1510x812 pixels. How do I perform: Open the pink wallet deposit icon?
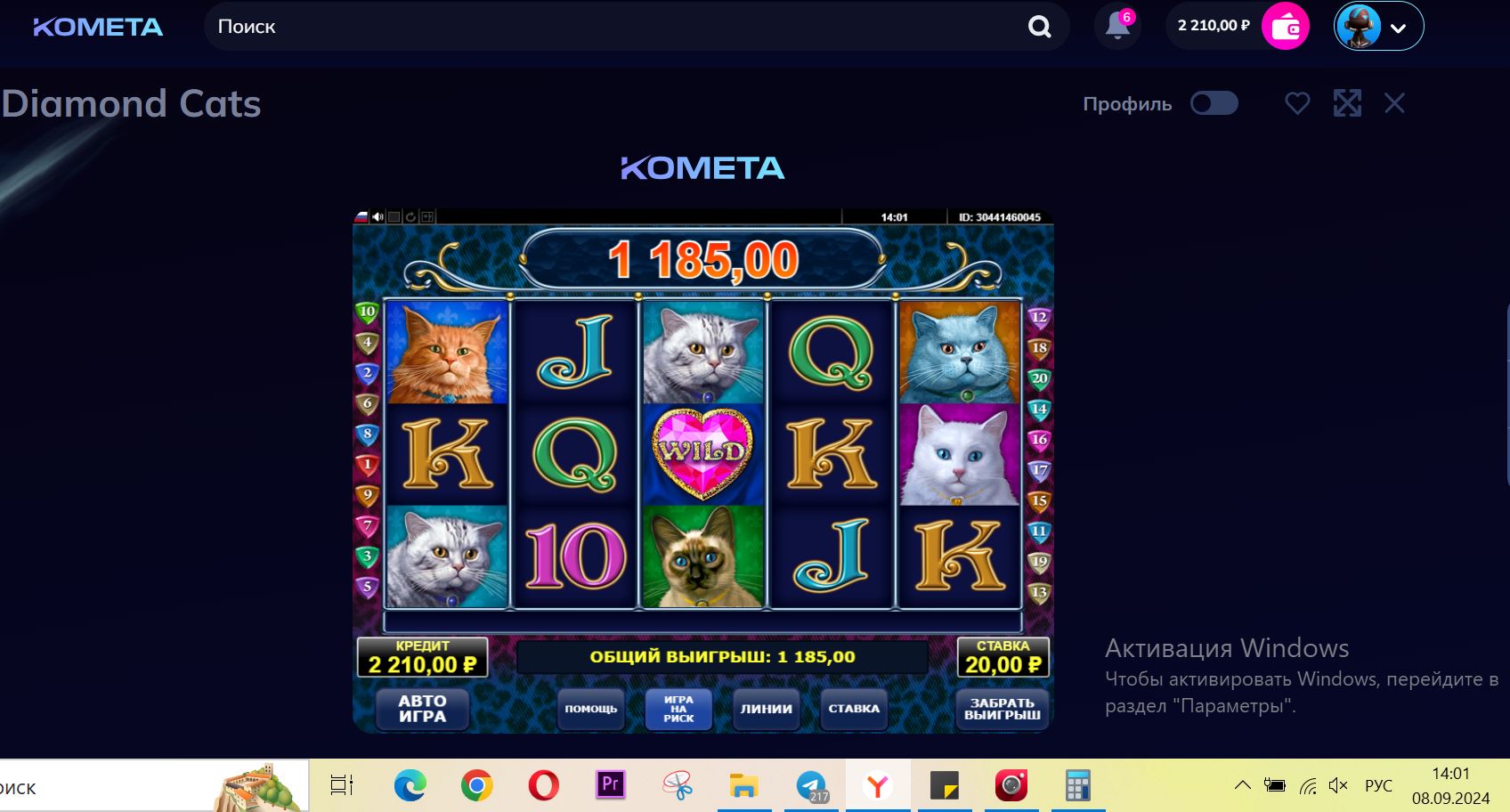click(x=1286, y=26)
